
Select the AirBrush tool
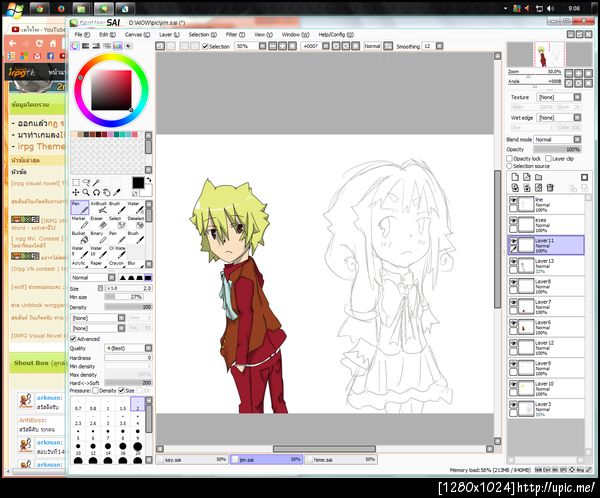point(99,207)
